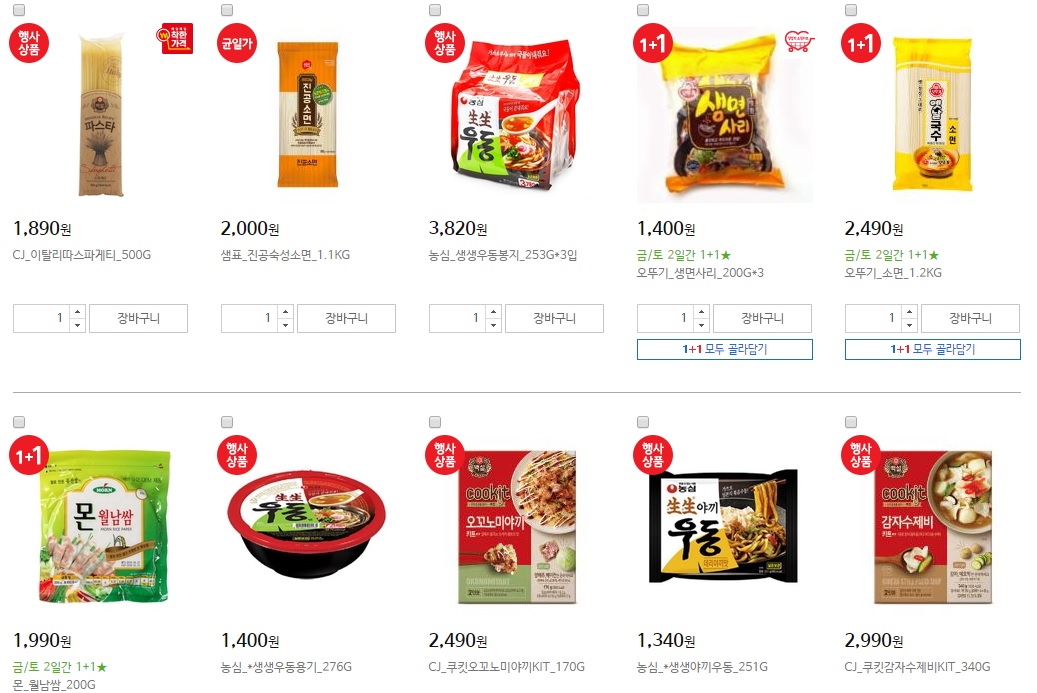Click the 1+1 badge on 오뚜기 생면사리

coord(653,44)
